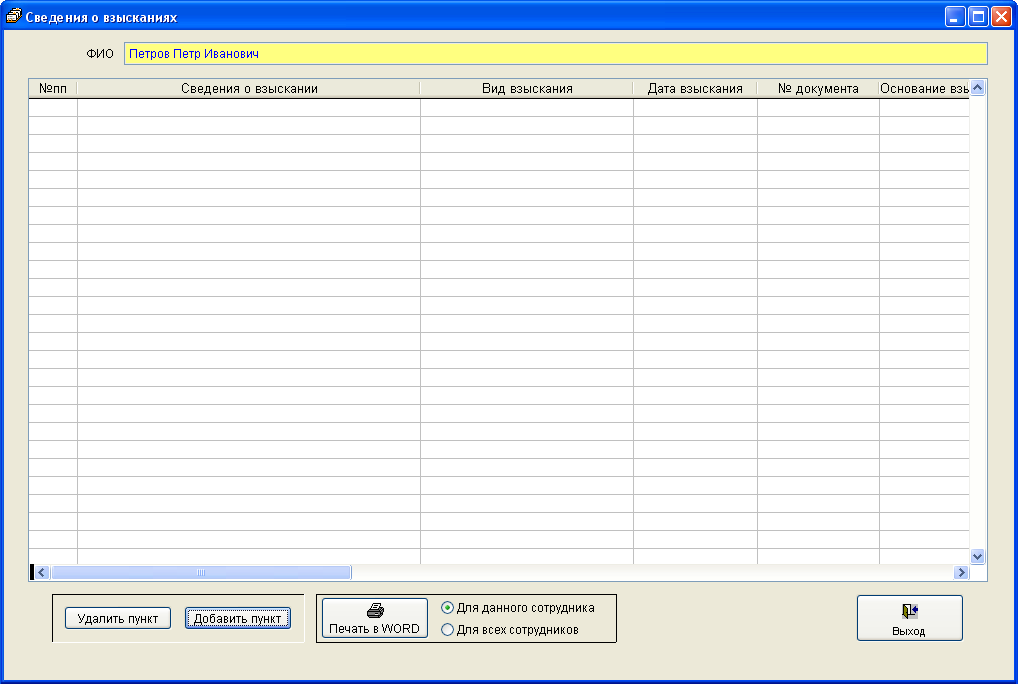The height and width of the screenshot is (684, 1018).
Task: Click the Дата взыскания column header
Action: tap(695, 89)
